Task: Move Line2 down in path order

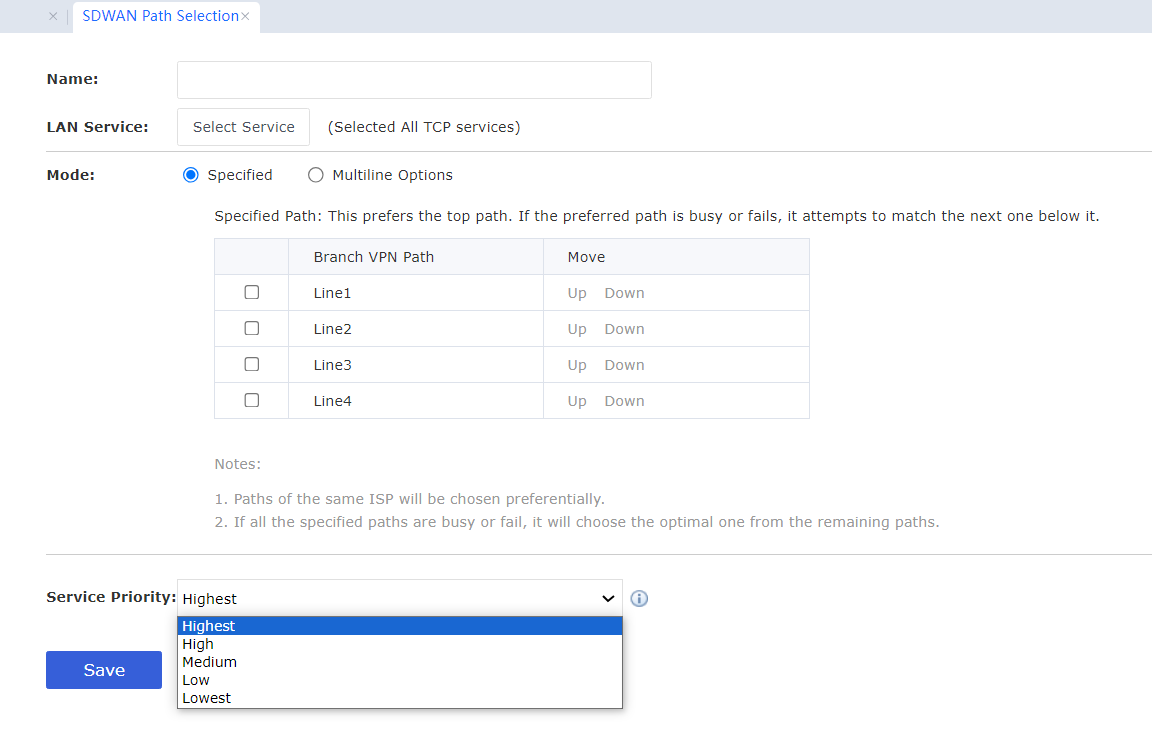Action: click(624, 329)
